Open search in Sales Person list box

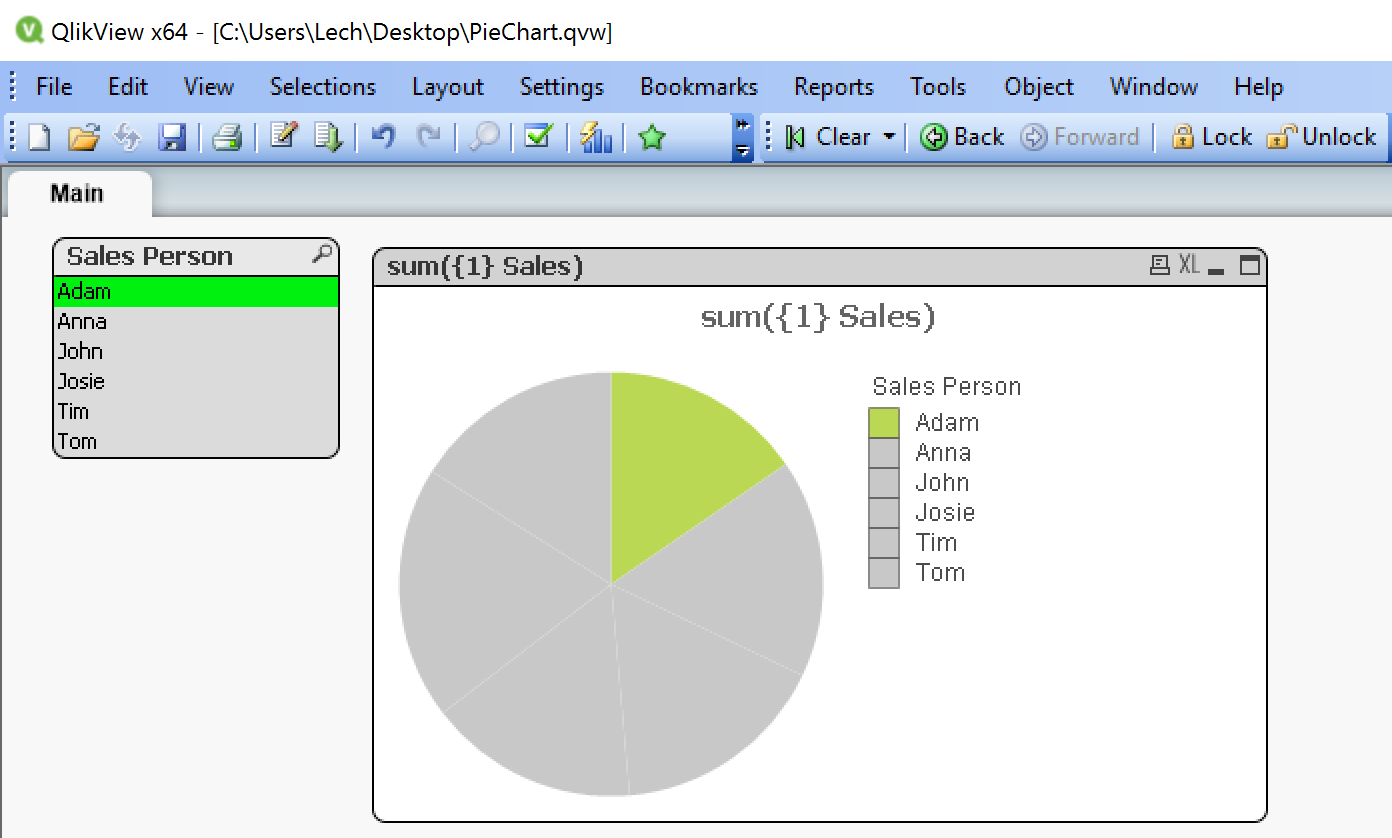click(322, 255)
